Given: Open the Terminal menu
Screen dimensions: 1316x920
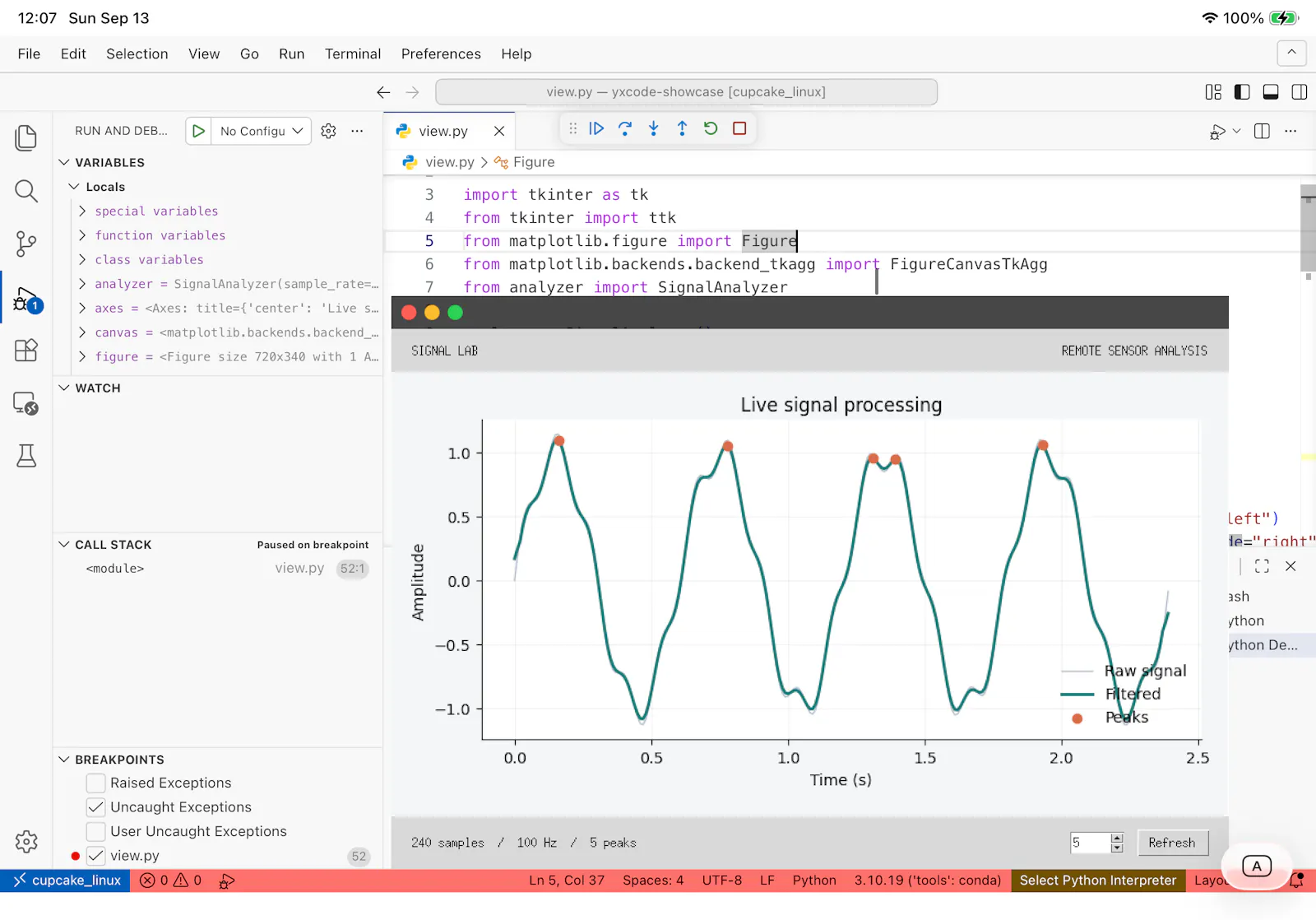Looking at the screenshot, I should 353,54.
